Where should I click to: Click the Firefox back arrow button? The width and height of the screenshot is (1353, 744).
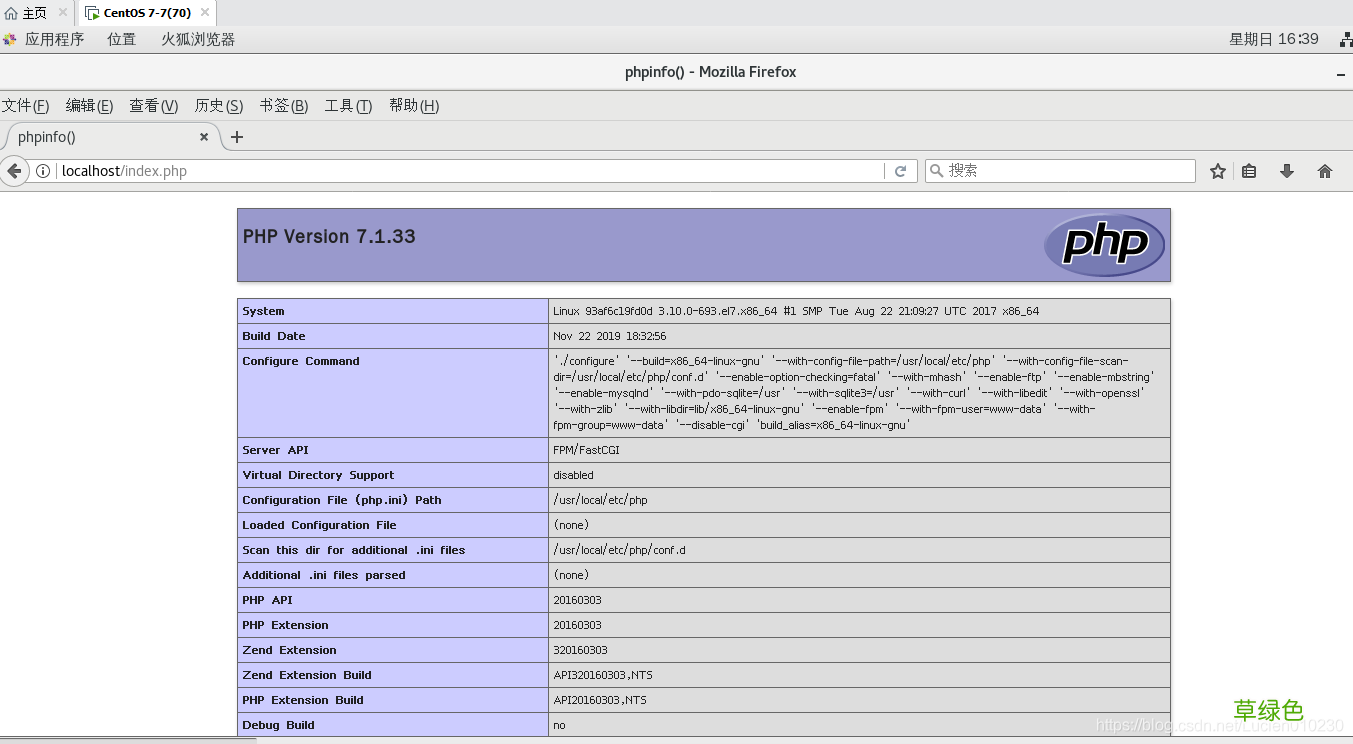point(13,171)
